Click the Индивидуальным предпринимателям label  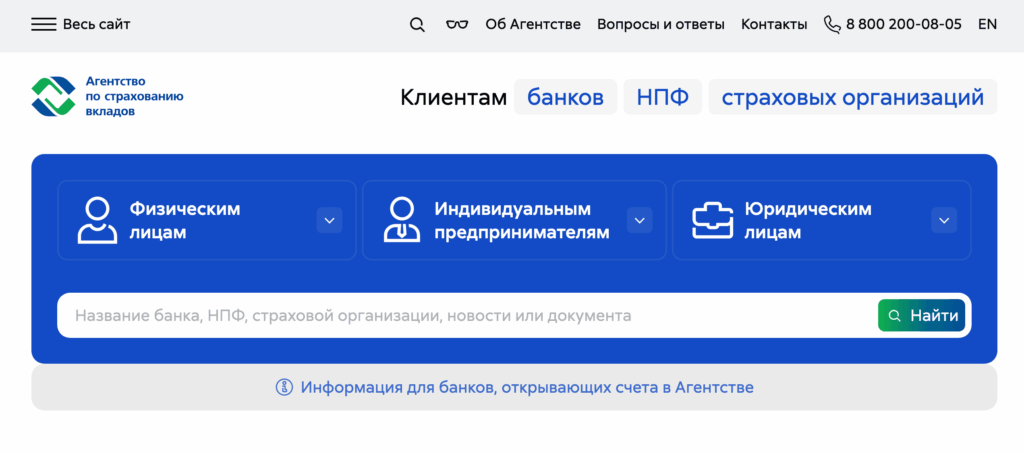(522, 221)
